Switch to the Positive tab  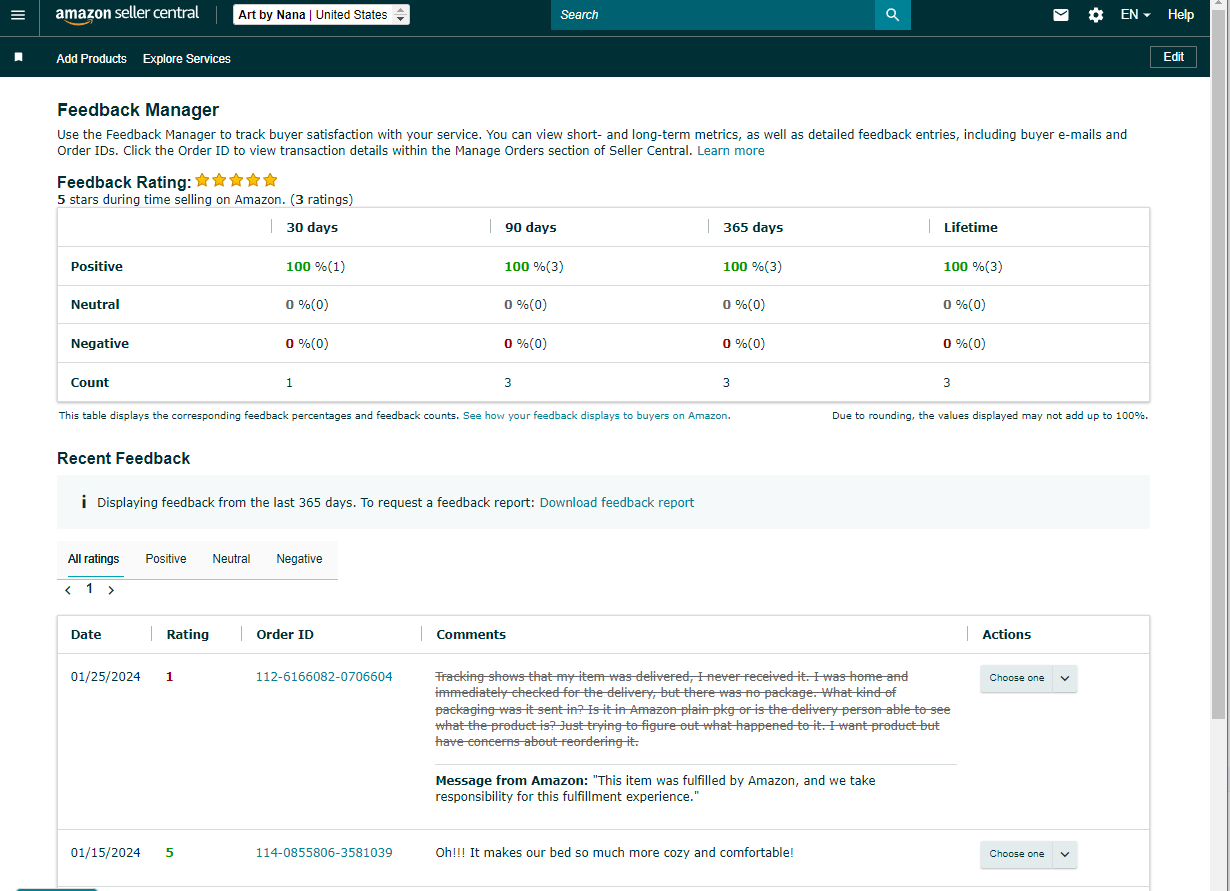coord(166,559)
